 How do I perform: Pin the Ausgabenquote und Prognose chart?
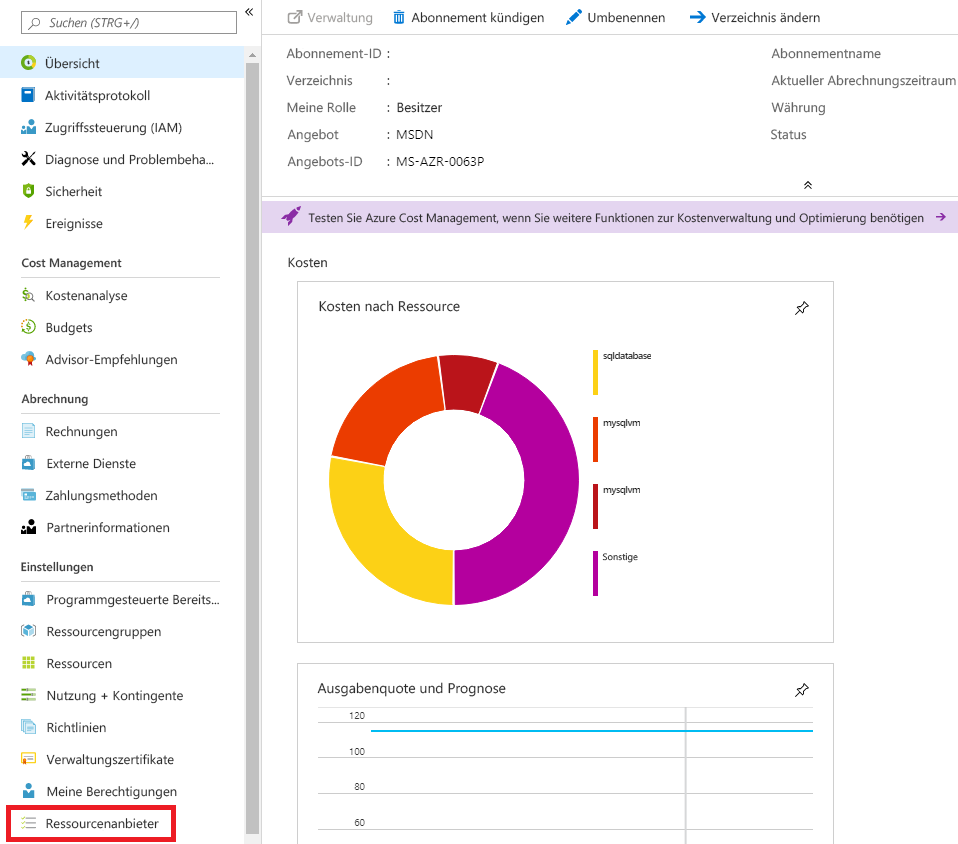coord(801,689)
